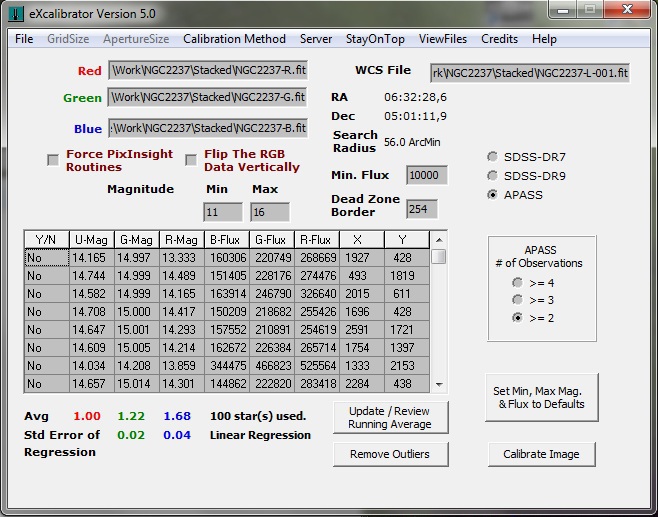
Task: Open the Server menu
Action: tap(316, 39)
